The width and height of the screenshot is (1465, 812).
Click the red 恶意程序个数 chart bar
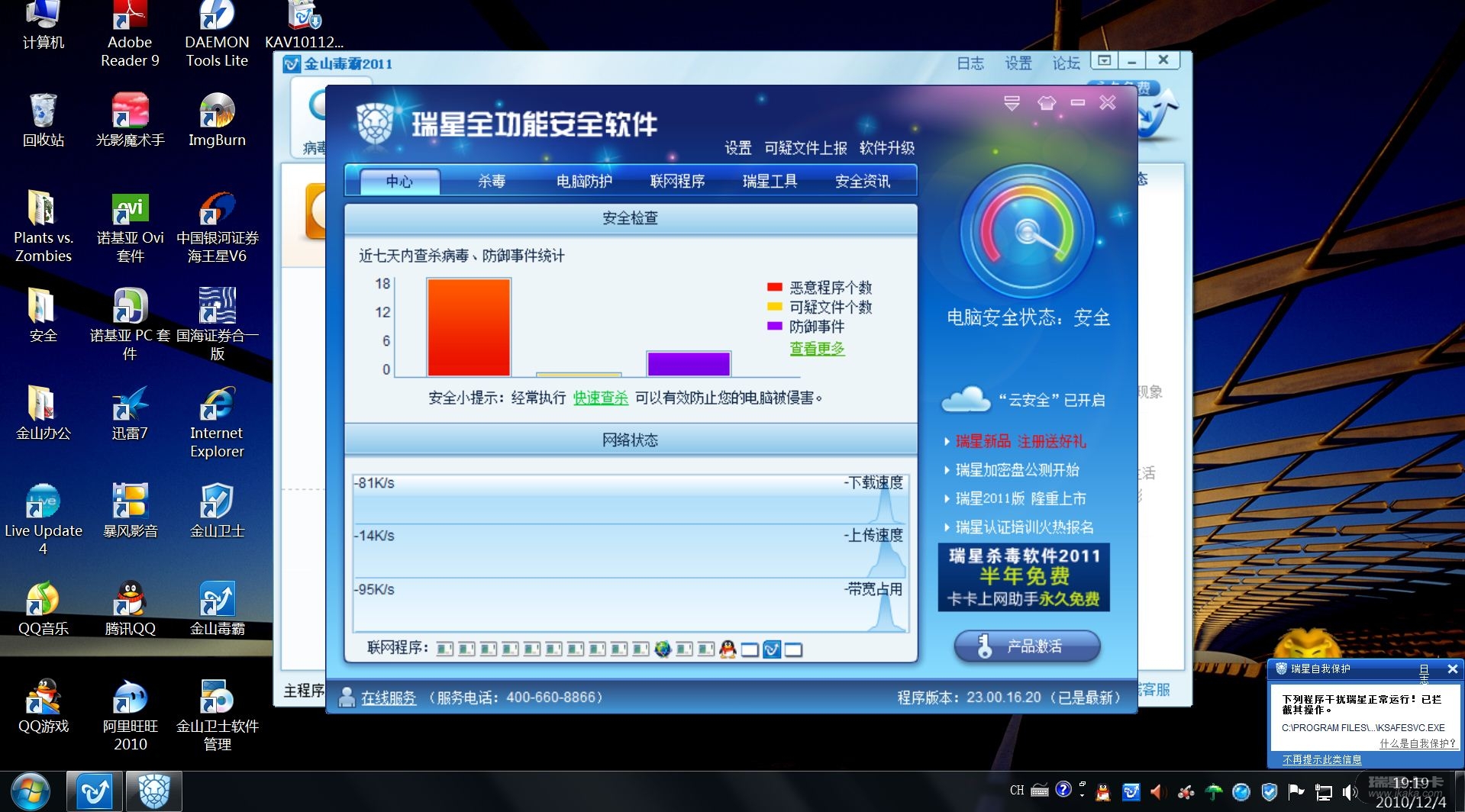tap(469, 327)
